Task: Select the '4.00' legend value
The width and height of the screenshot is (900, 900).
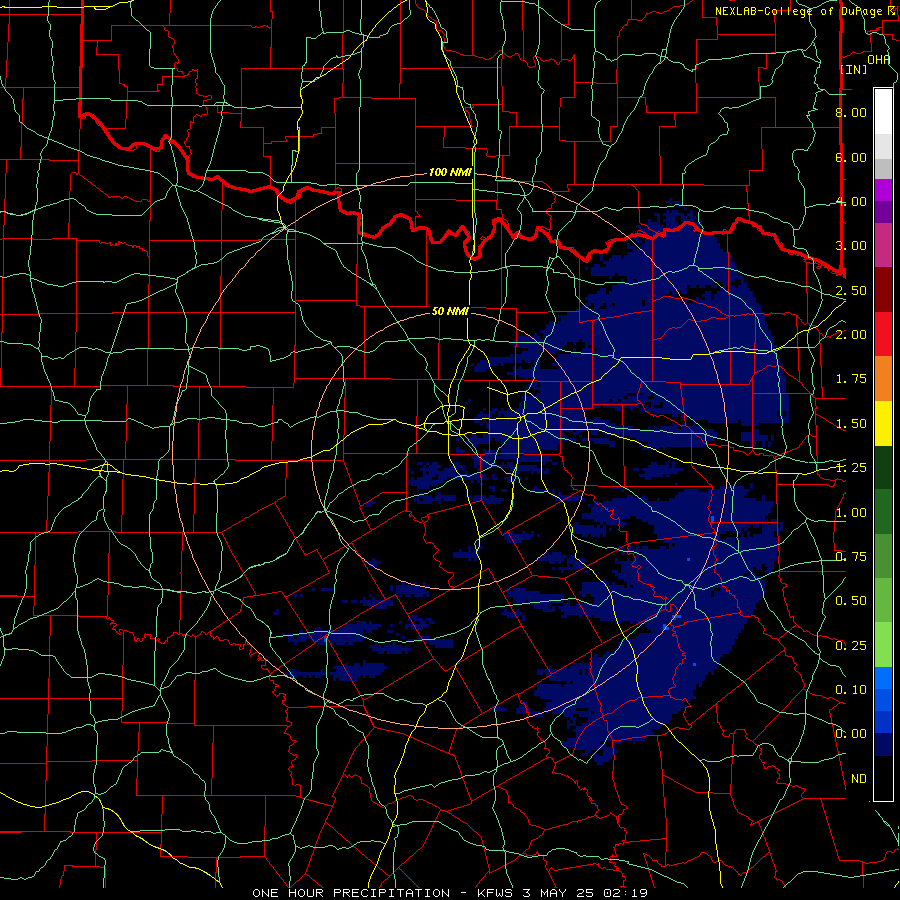Action: point(851,201)
